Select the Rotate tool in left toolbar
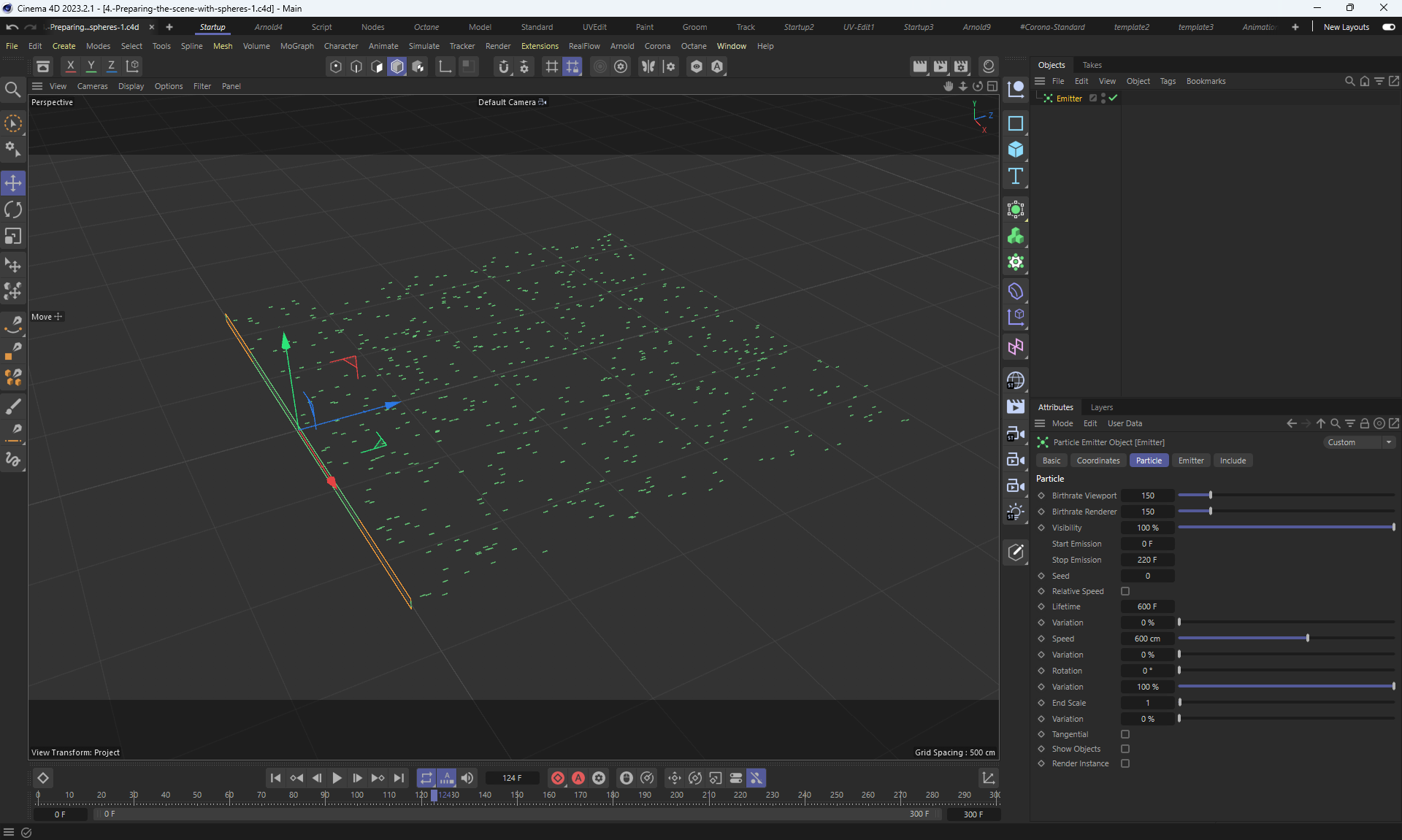 13,209
